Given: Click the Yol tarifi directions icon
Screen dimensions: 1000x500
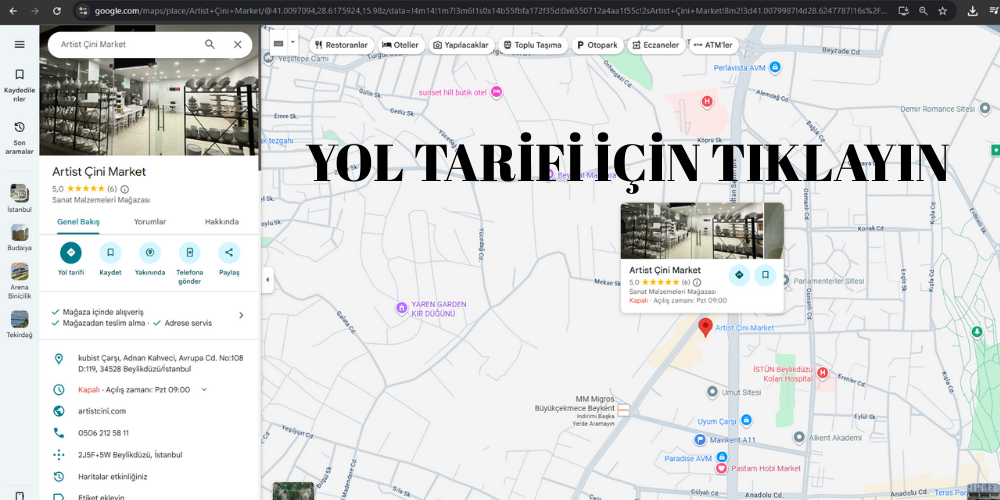Looking at the screenshot, I should tap(70, 253).
